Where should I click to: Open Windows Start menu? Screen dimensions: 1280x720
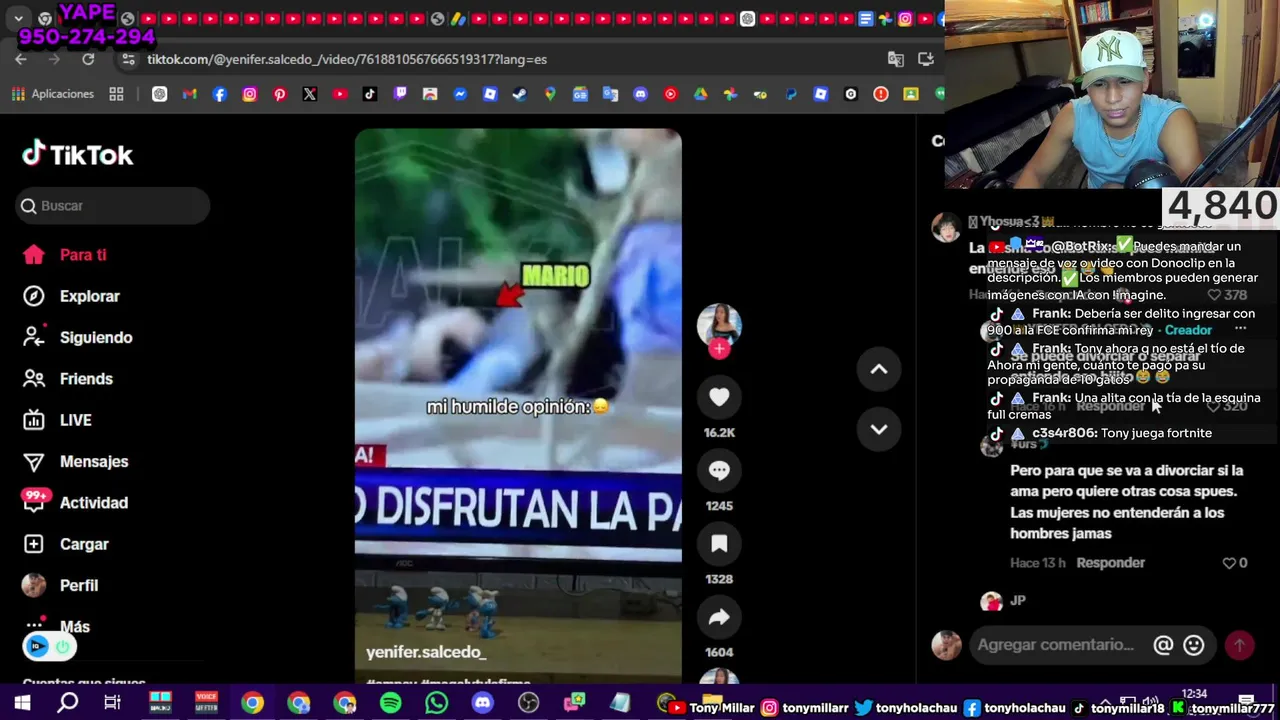point(21,703)
